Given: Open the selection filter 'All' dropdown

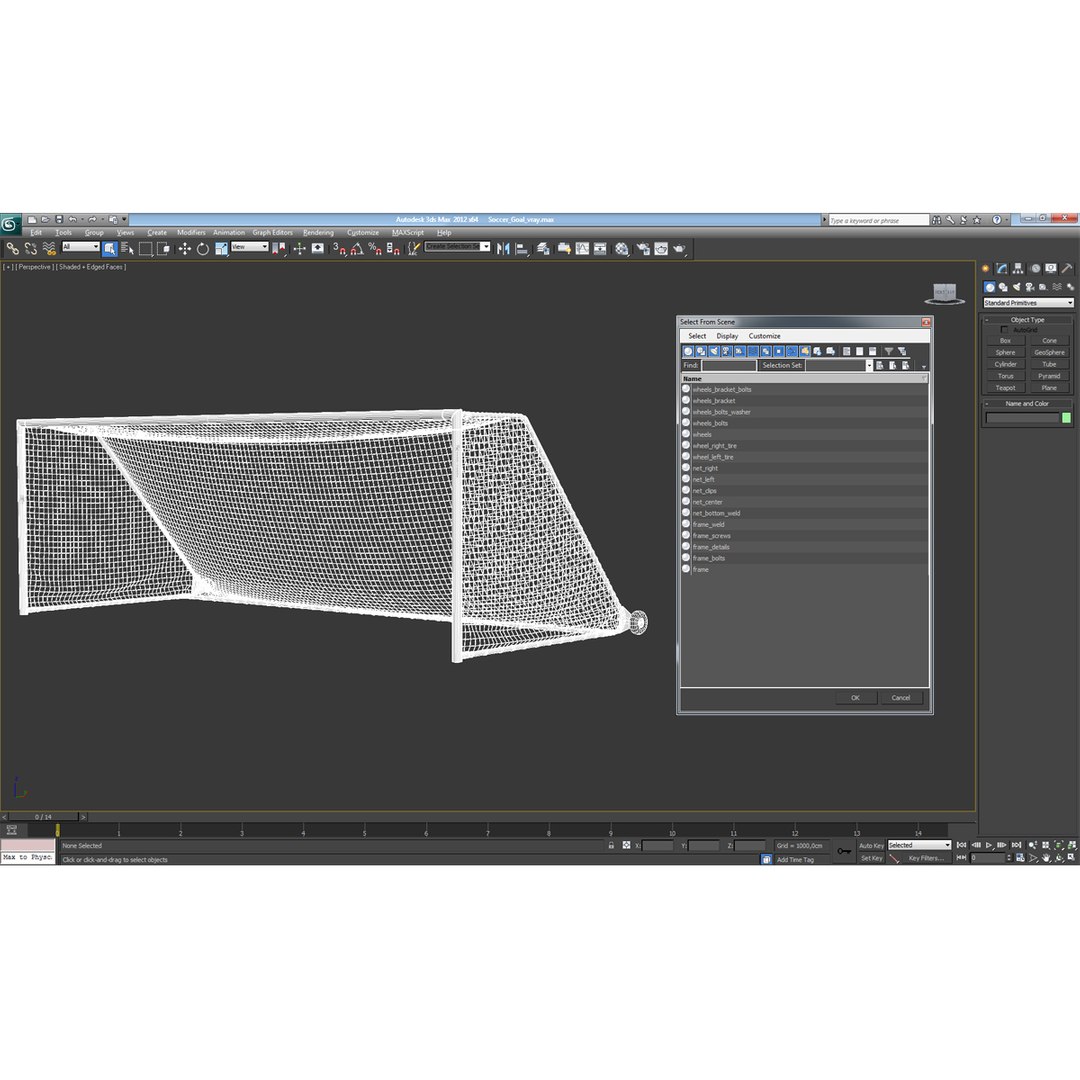Looking at the screenshot, I should [x=81, y=247].
